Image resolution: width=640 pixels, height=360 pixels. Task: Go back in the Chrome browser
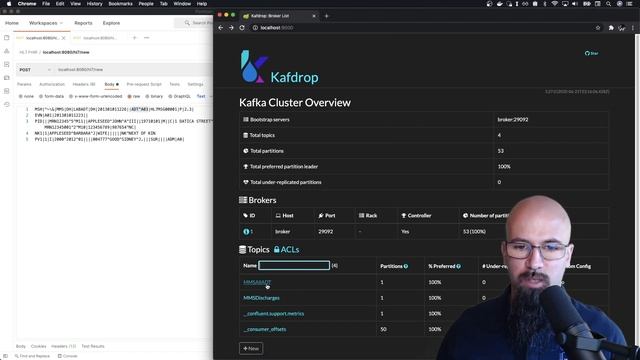point(221,28)
